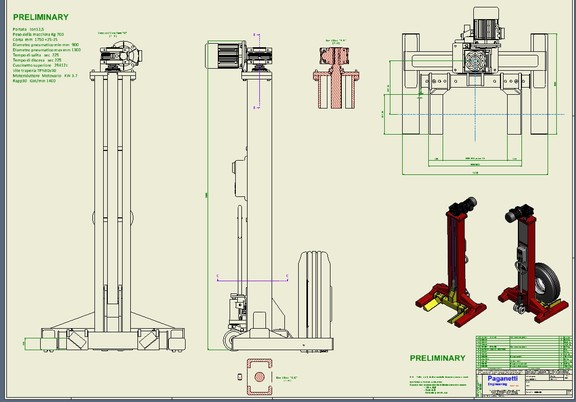Viewport: 576px width, 402px height.
Task: Select the front elevation view of the column lift
Action: click(x=112, y=197)
